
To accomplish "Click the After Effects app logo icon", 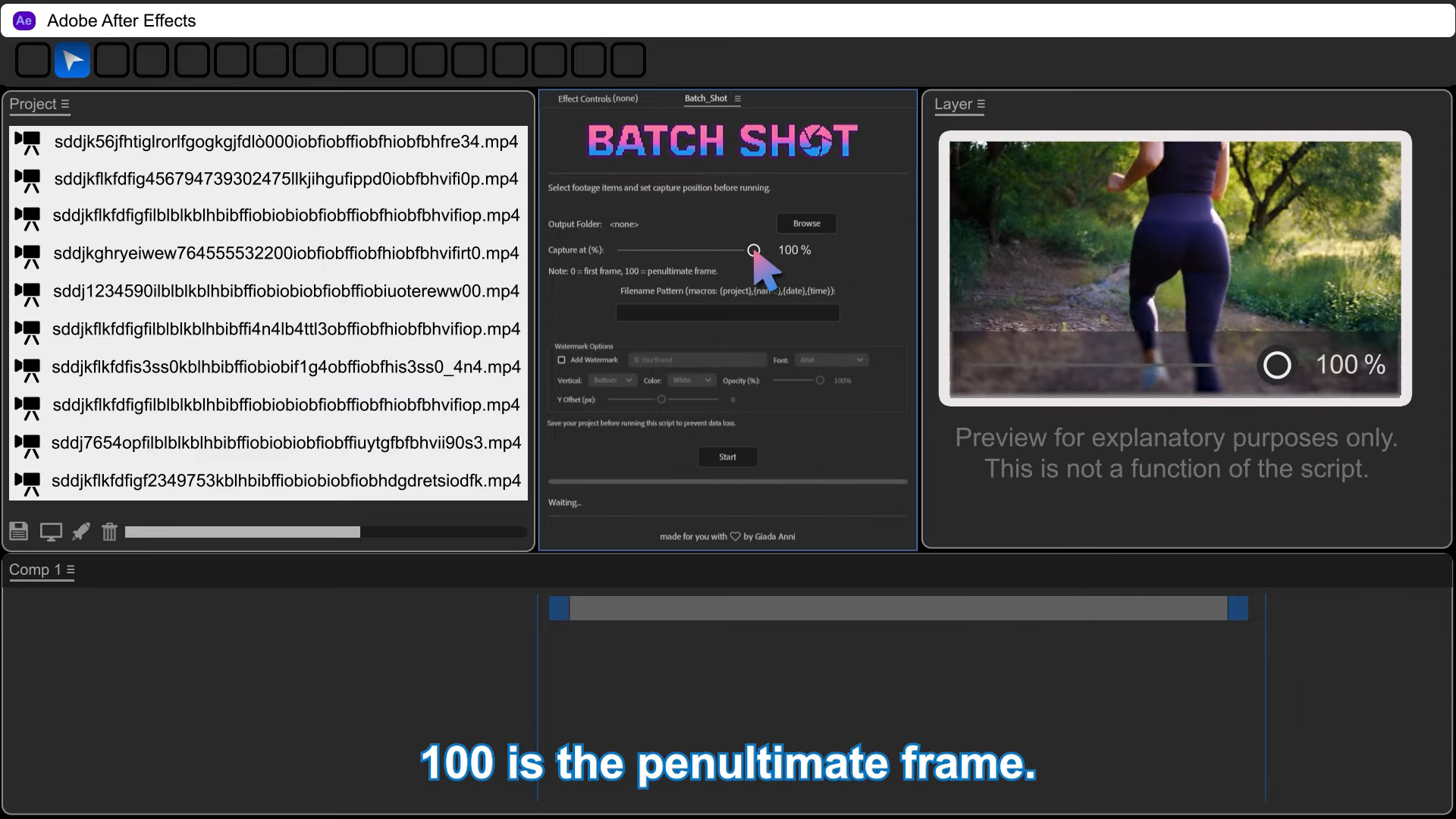I will 24,20.
